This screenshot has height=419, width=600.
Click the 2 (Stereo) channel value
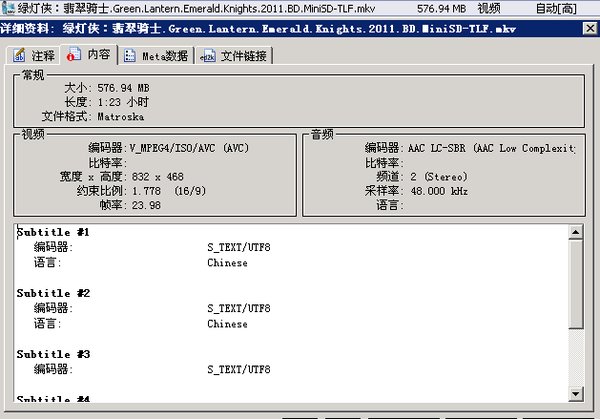tap(439, 176)
